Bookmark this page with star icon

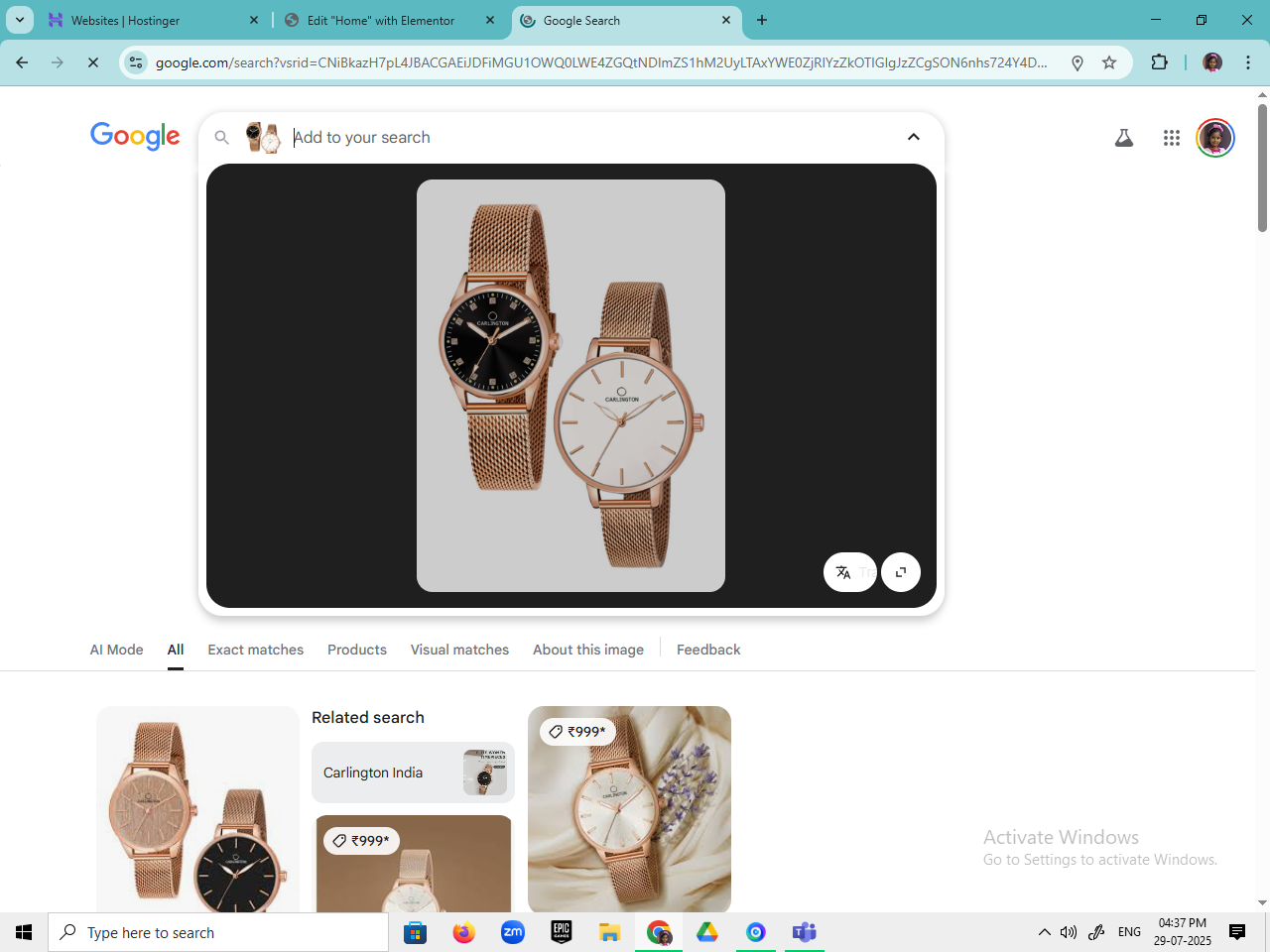tap(1109, 62)
